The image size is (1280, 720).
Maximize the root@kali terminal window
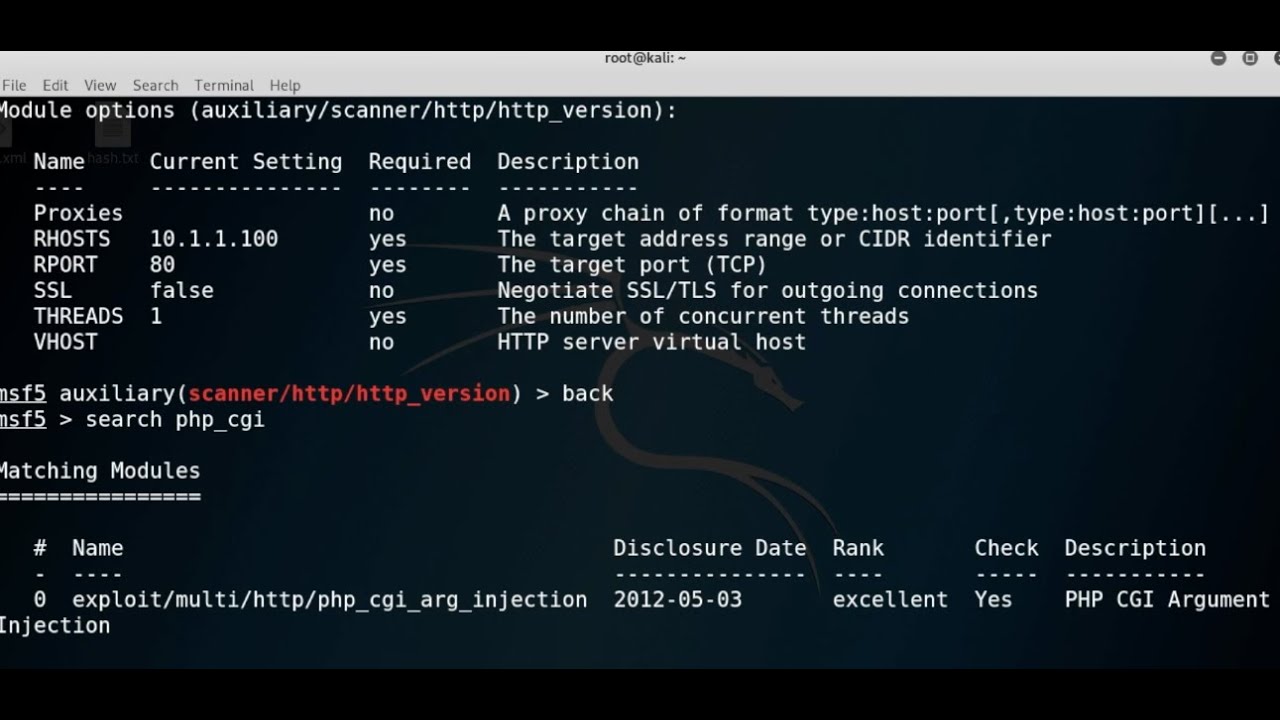coord(1250,58)
